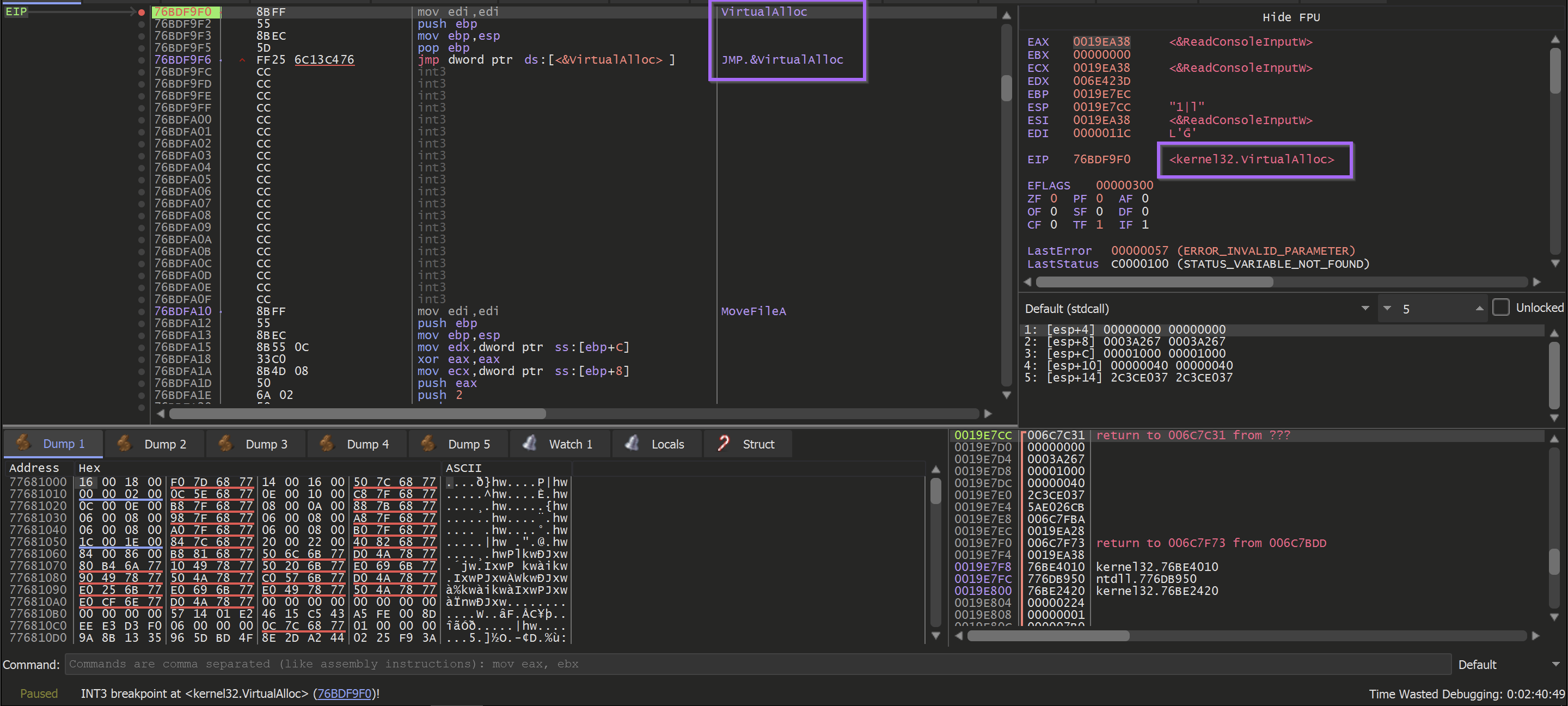The image size is (1568, 706).
Task: Click the disassembly horizontal scrollbar
Action: (x=357, y=414)
